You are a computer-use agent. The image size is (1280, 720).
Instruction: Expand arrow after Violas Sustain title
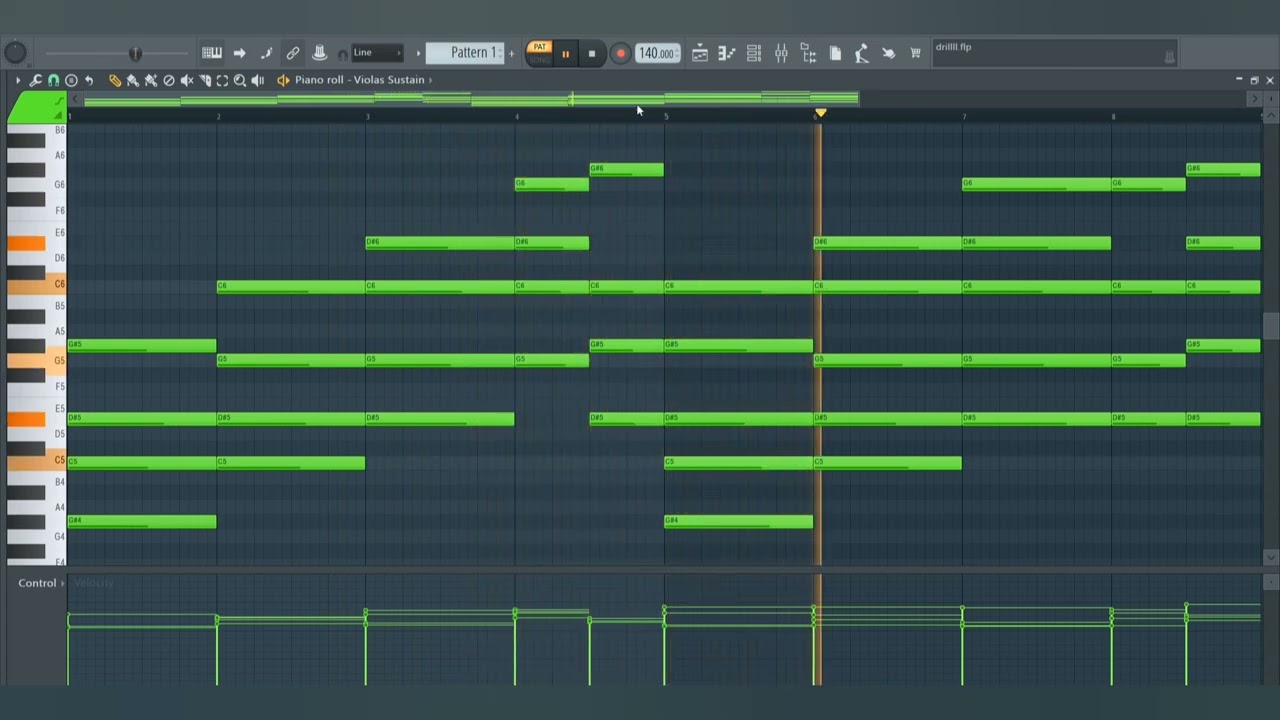[x=431, y=80]
